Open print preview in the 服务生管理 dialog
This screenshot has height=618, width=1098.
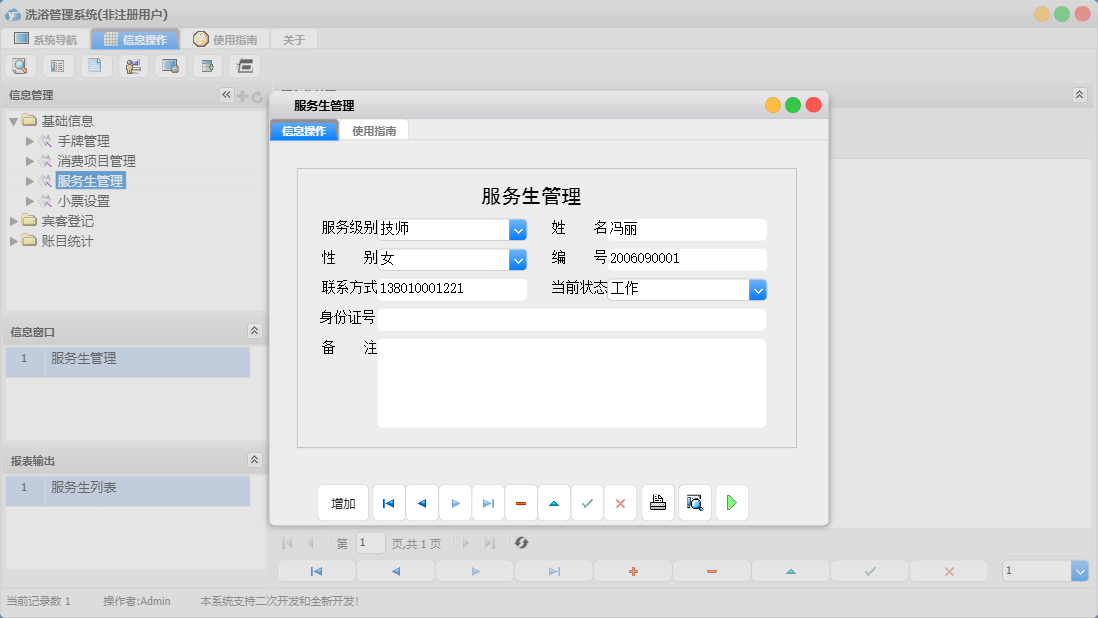(x=695, y=503)
